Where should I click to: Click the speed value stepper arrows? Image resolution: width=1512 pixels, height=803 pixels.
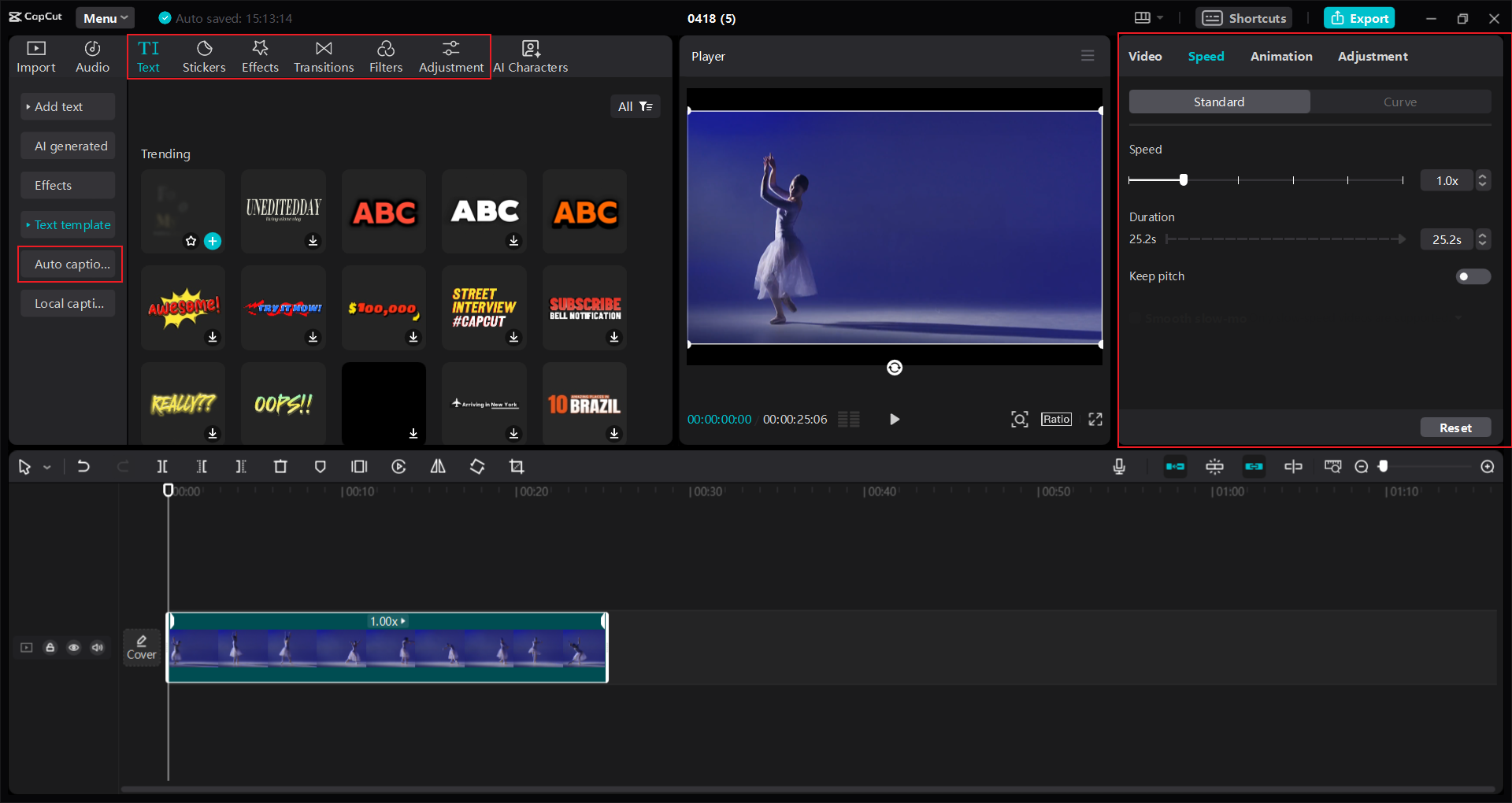pos(1483,180)
